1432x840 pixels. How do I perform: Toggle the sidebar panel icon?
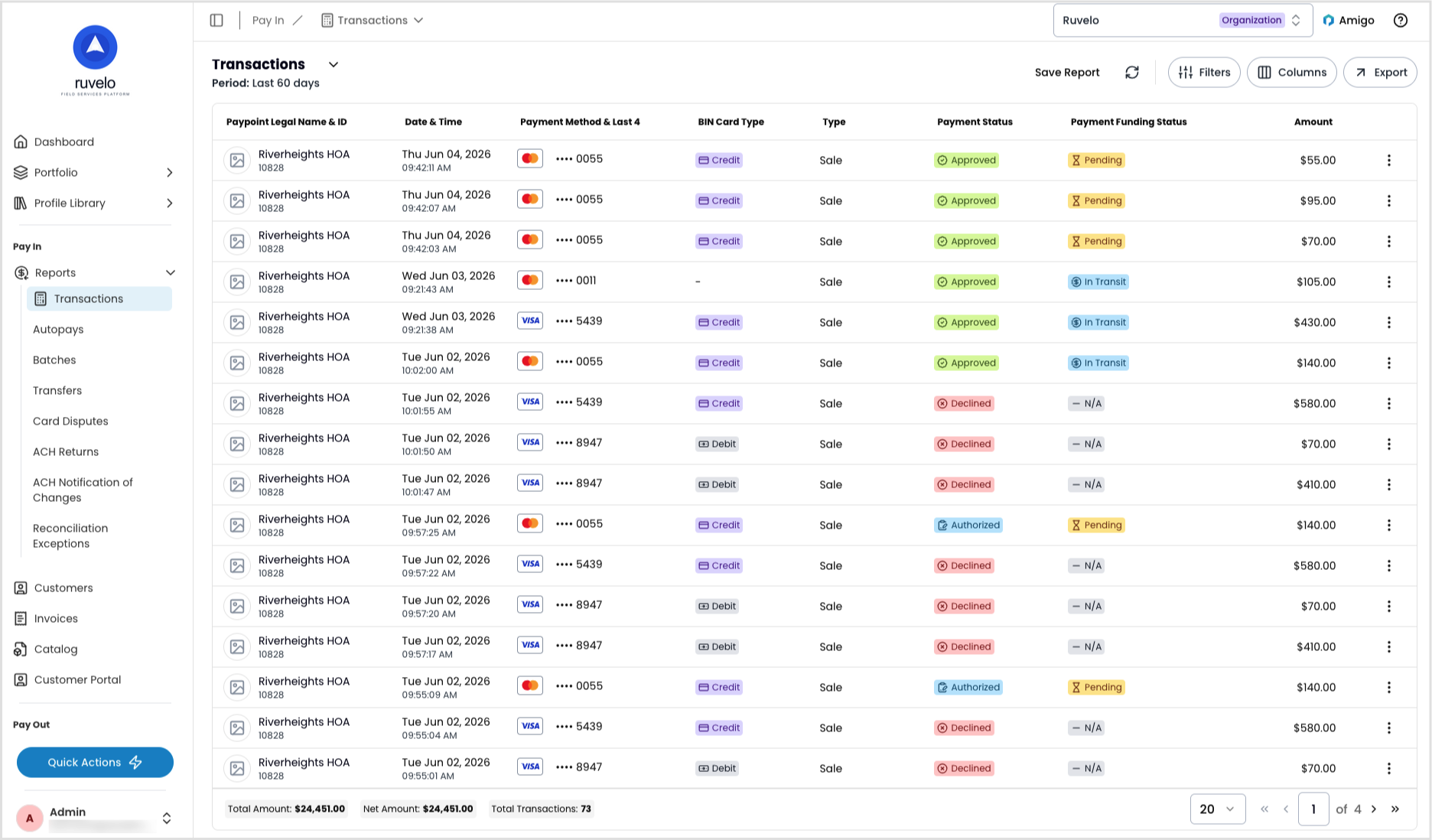pos(216,21)
